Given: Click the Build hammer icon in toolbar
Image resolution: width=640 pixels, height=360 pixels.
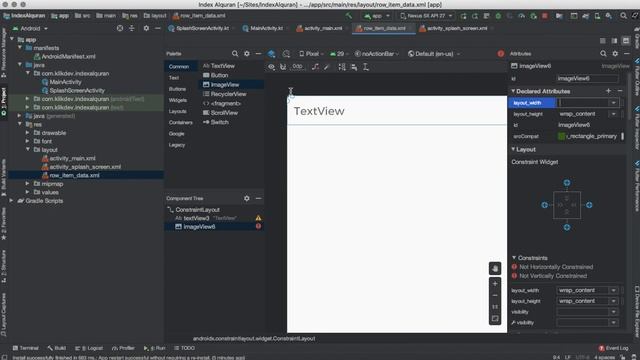Looking at the screenshot, I should coord(349,16).
